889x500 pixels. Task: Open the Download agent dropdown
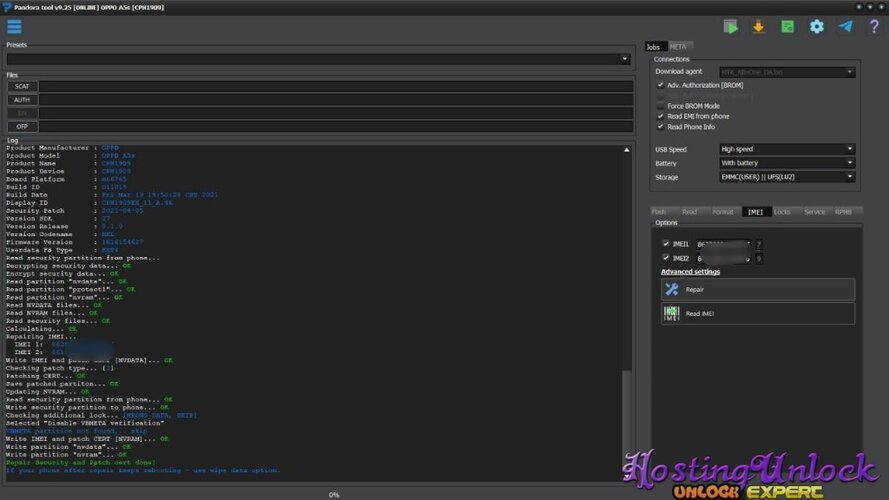click(x=787, y=72)
